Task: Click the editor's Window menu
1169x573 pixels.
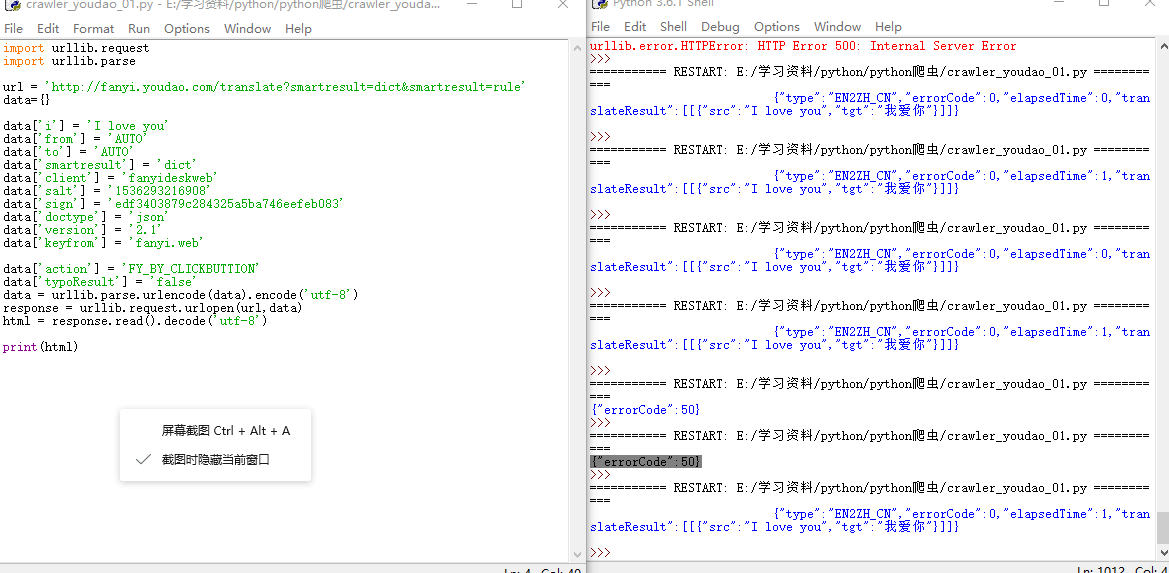Action: pos(247,29)
